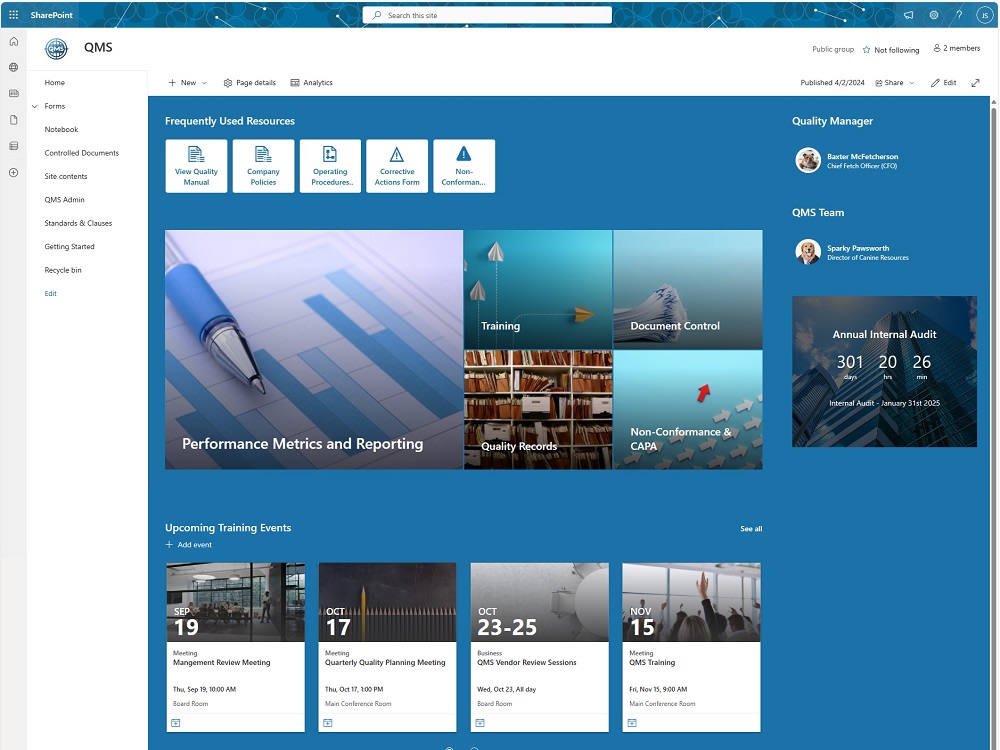Screen dimensions: 1000x750
Task: Open the Operating Procedures tile
Action: (330, 166)
